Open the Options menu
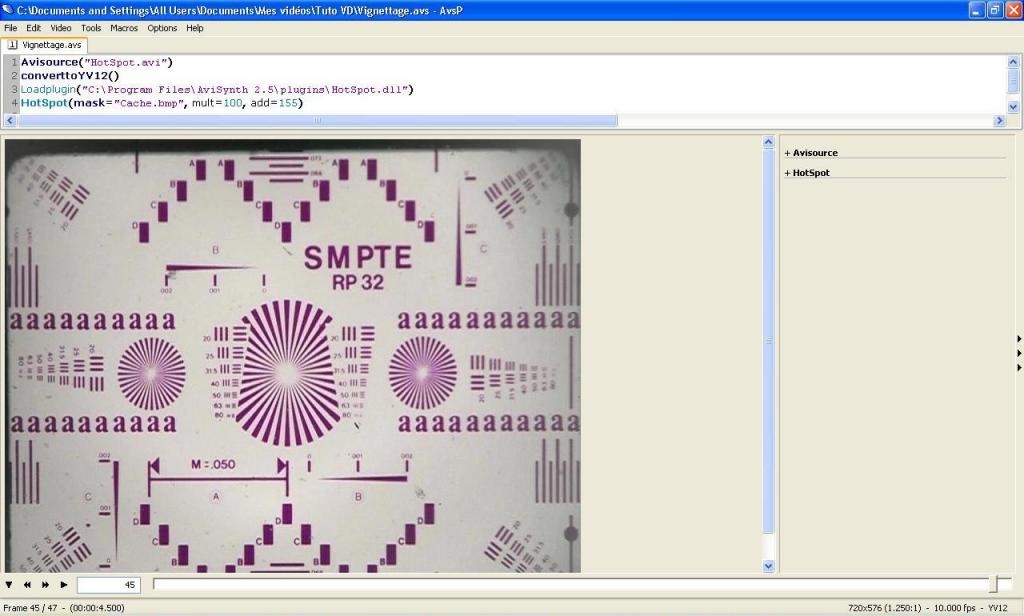Image resolution: width=1024 pixels, height=616 pixels. [162, 28]
